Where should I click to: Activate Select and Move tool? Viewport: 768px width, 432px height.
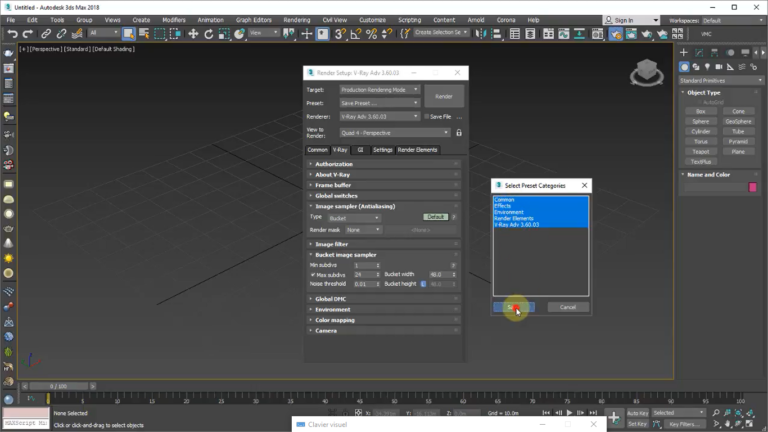193,34
